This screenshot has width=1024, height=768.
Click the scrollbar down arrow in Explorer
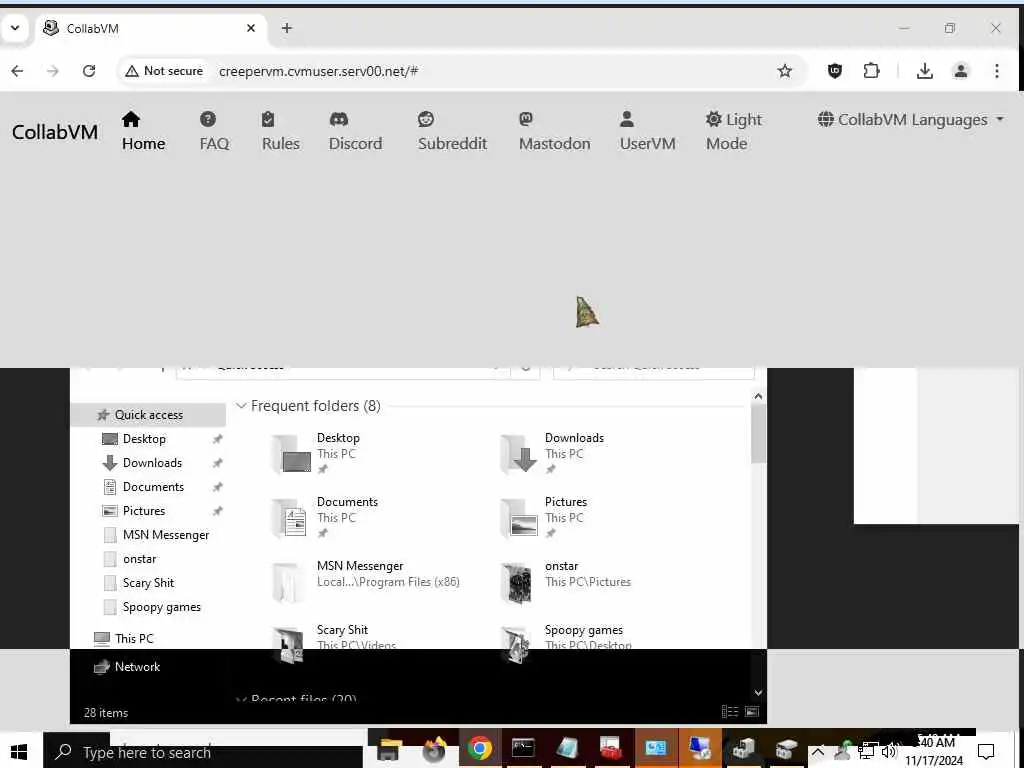click(x=758, y=693)
